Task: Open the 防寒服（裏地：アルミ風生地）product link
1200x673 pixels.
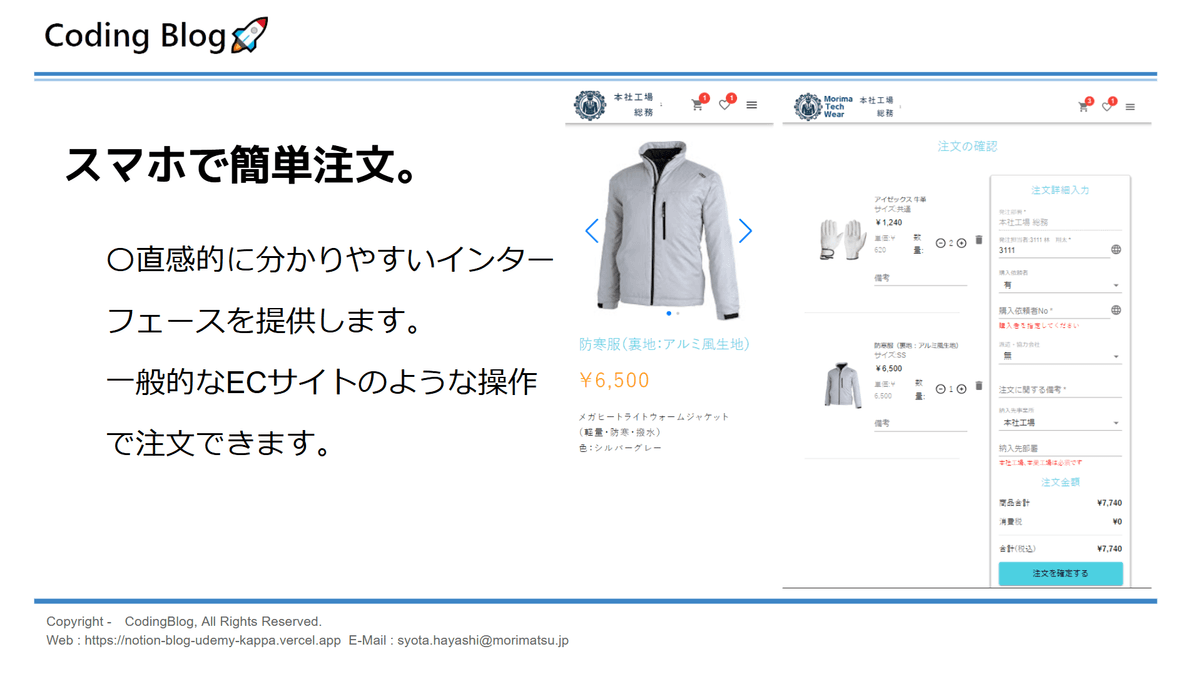Action: point(668,343)
